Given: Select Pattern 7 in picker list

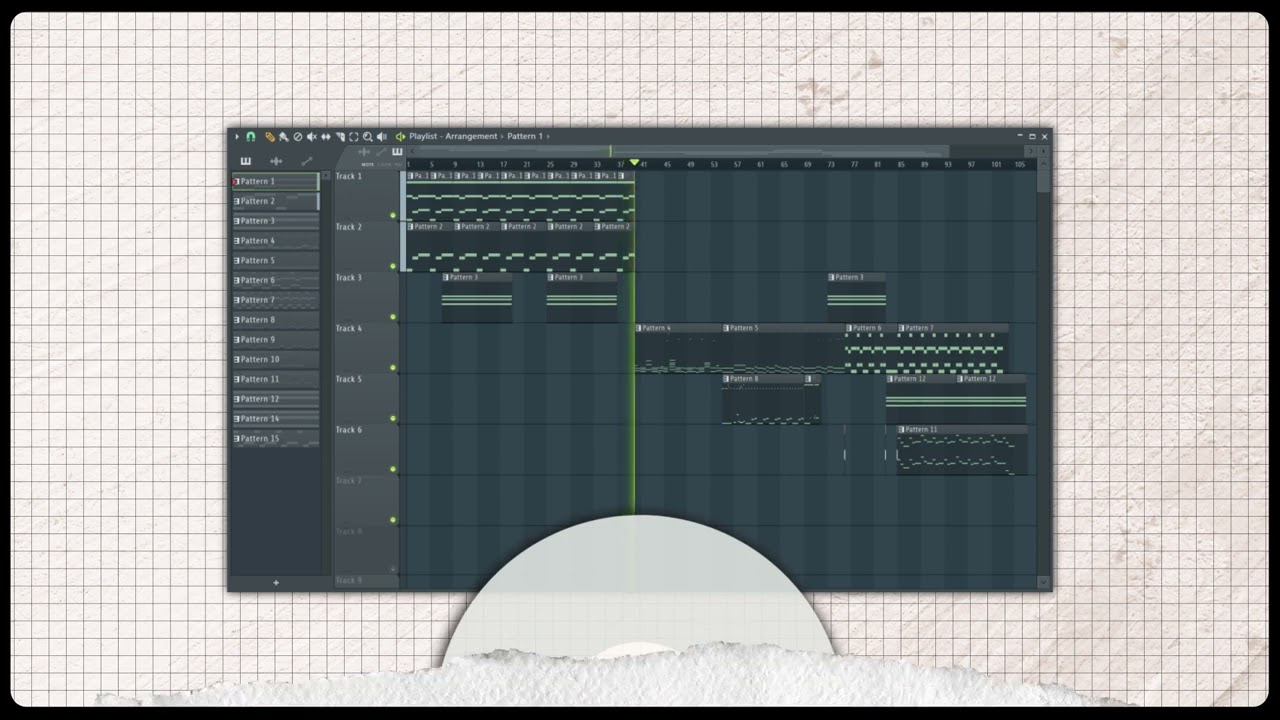Looking at the screenshot, I should click(275, 300).
